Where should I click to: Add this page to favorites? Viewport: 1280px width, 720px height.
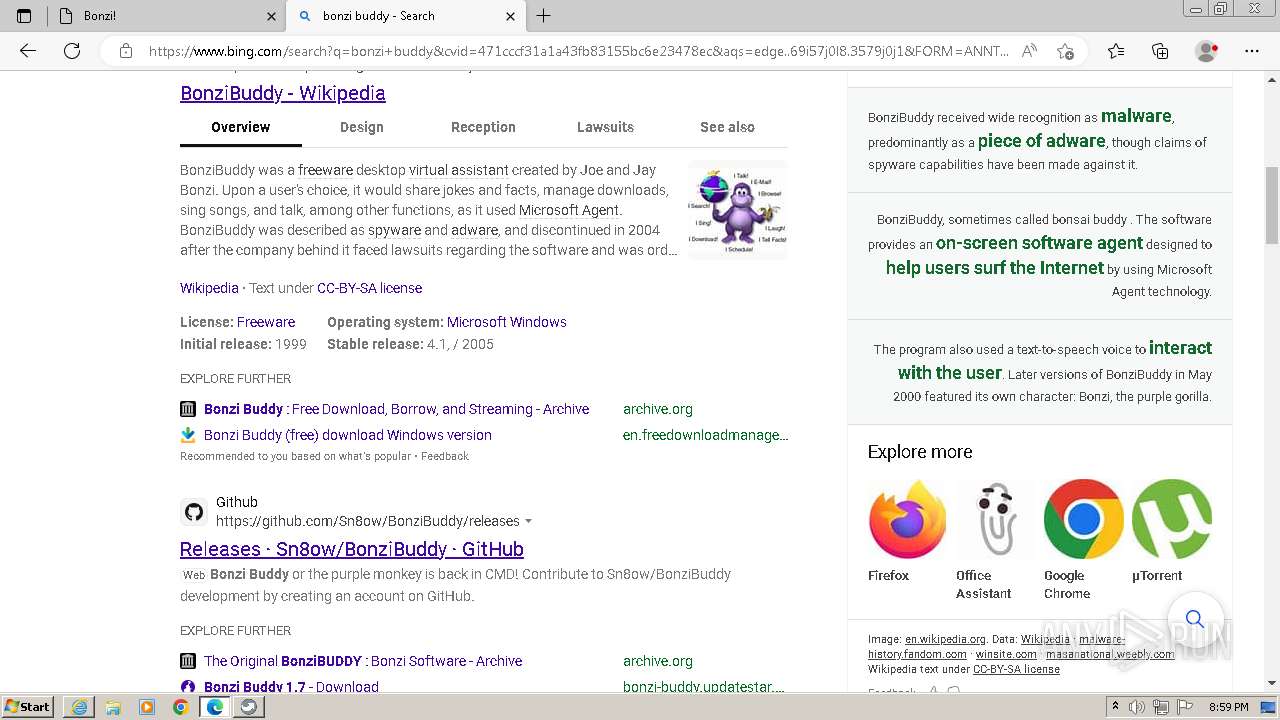1065,51
